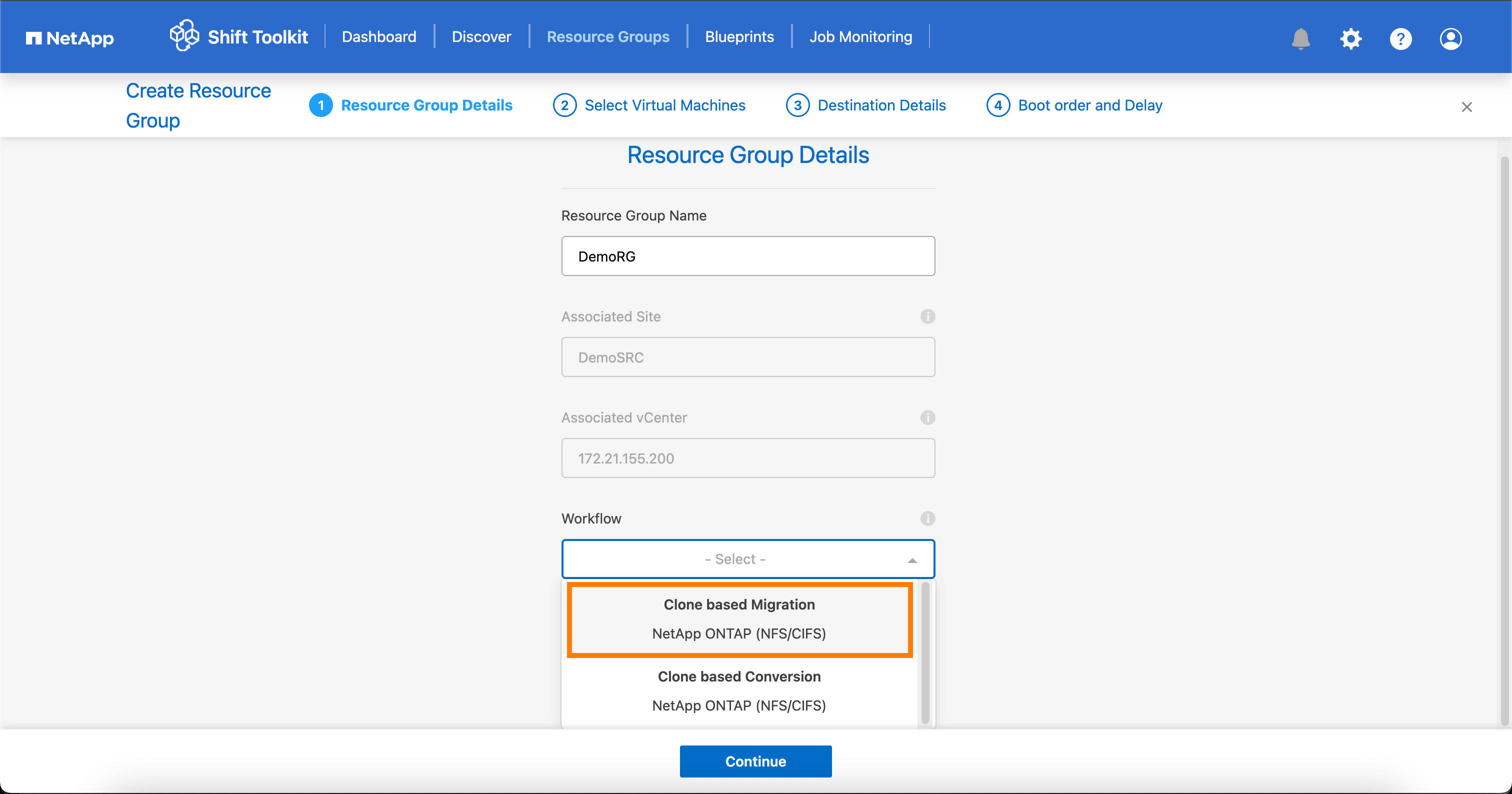Image resolution: width=1512 pixels, height=794 pixels.
Task: Close the Create Resource Group wizard
Action: [x=1466, y=107]
